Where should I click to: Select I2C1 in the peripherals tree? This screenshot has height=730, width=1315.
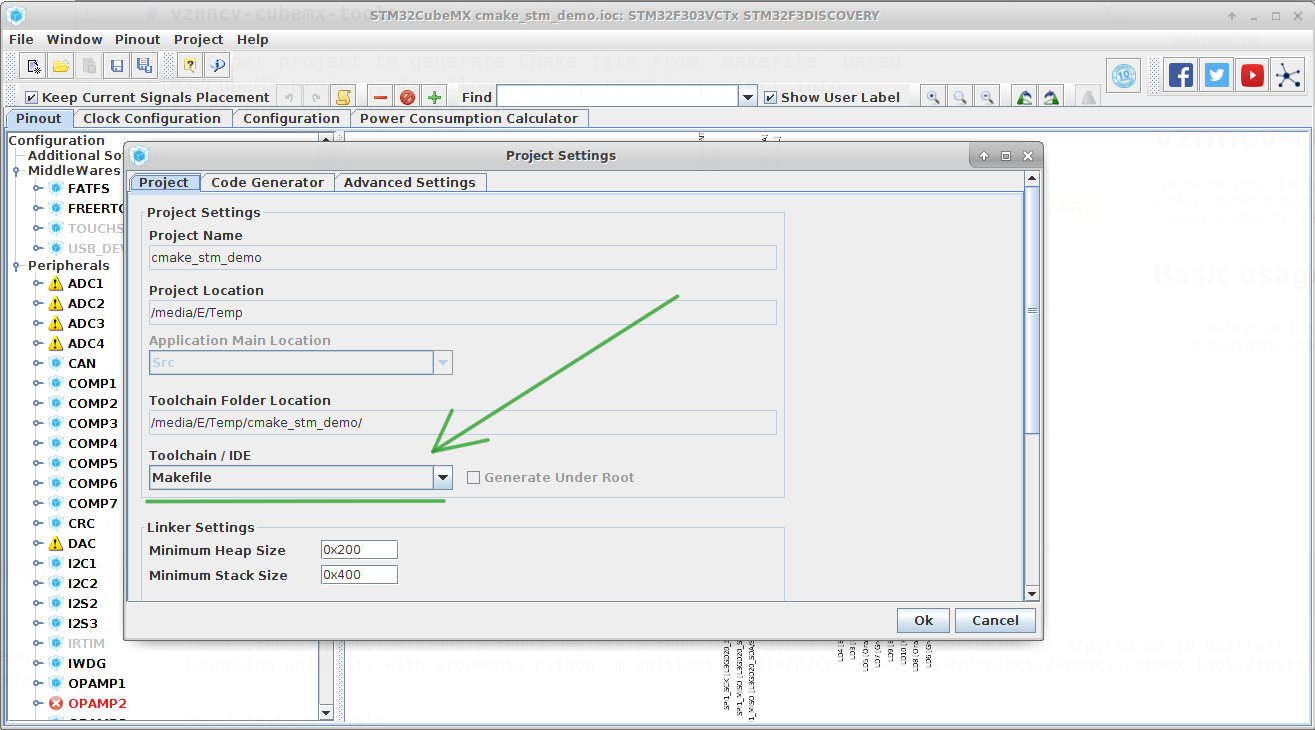82,563
